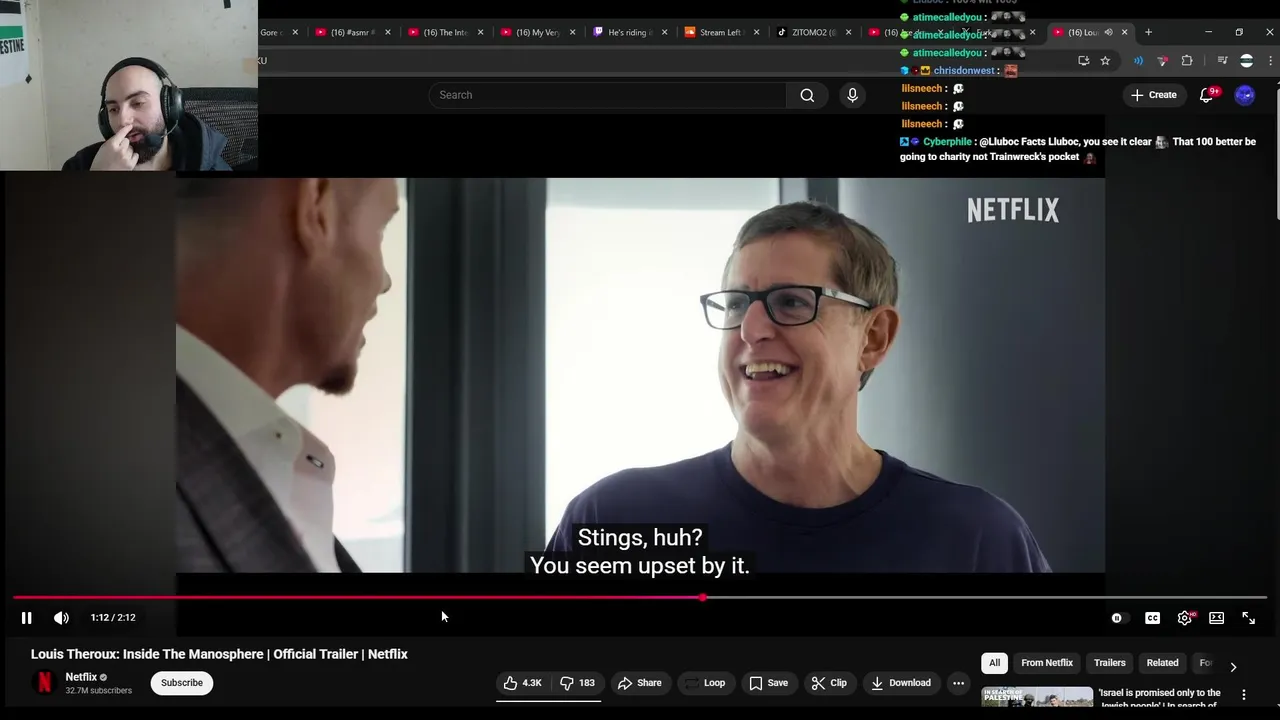Open the Chrome three-dot menu
This screenshot has width=1280, height=720.
coord(1271,61)
